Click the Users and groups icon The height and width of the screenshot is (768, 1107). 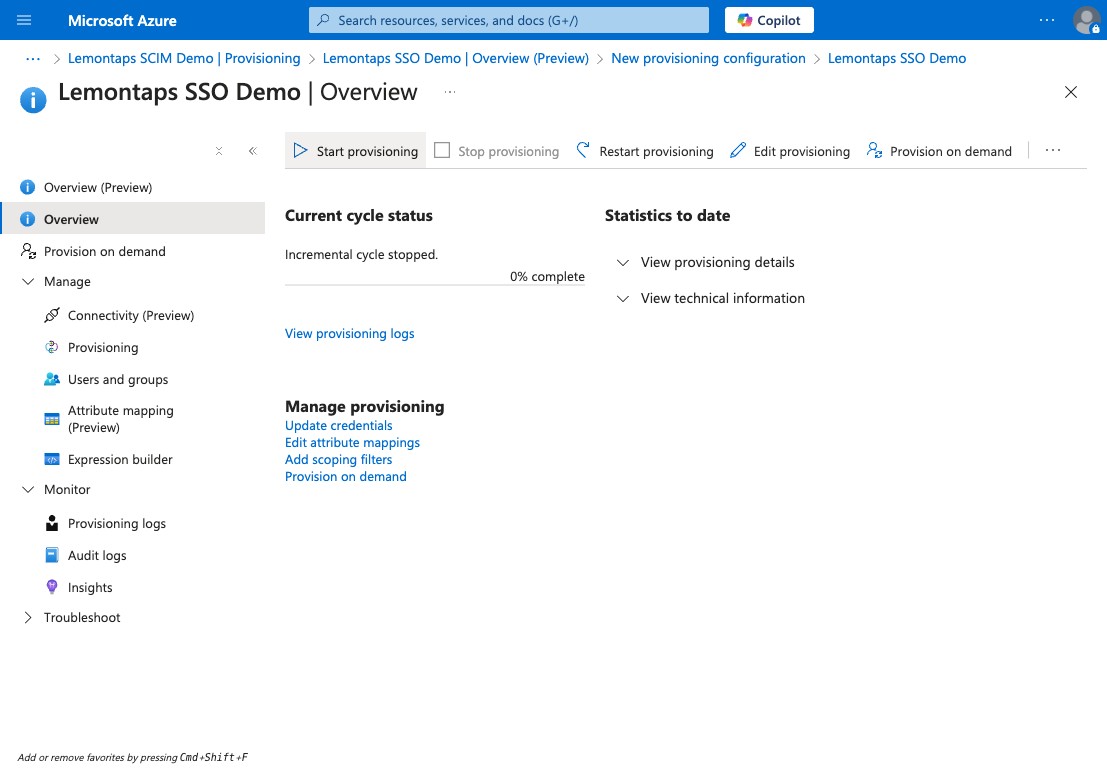pyautogui.click(x=52, y=379)
